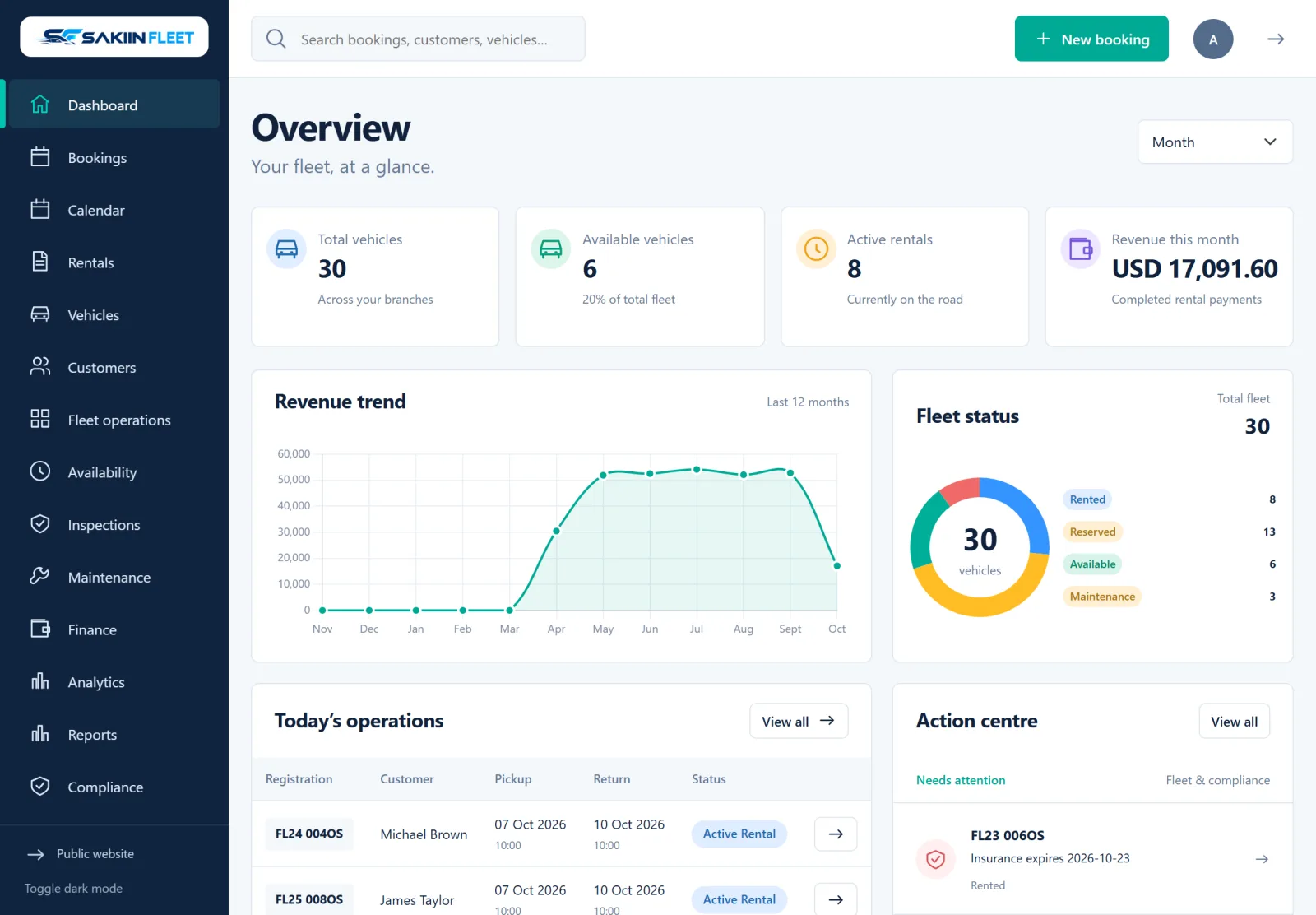Click the Customers people icon

point(39,367)
